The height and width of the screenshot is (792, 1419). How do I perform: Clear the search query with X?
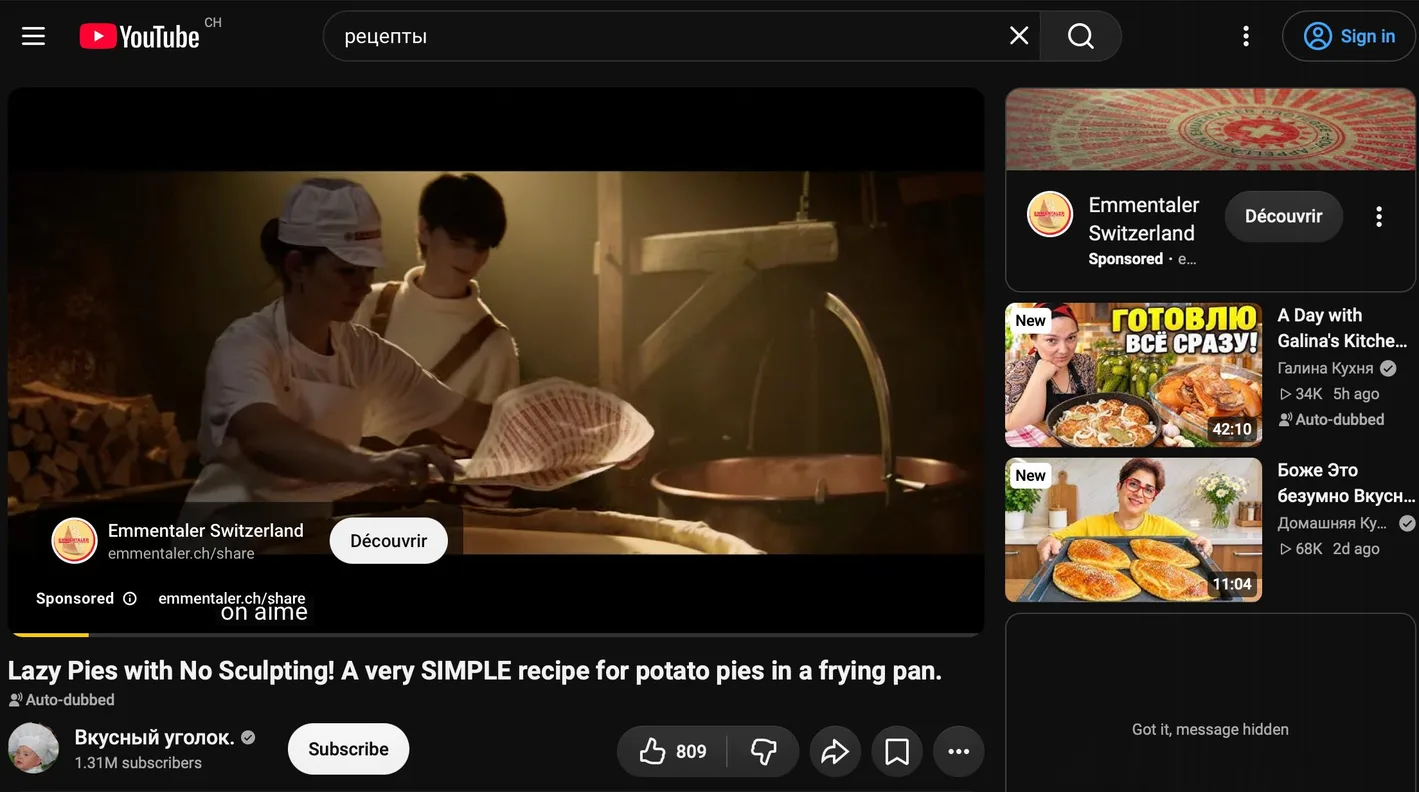[1019, 36]
